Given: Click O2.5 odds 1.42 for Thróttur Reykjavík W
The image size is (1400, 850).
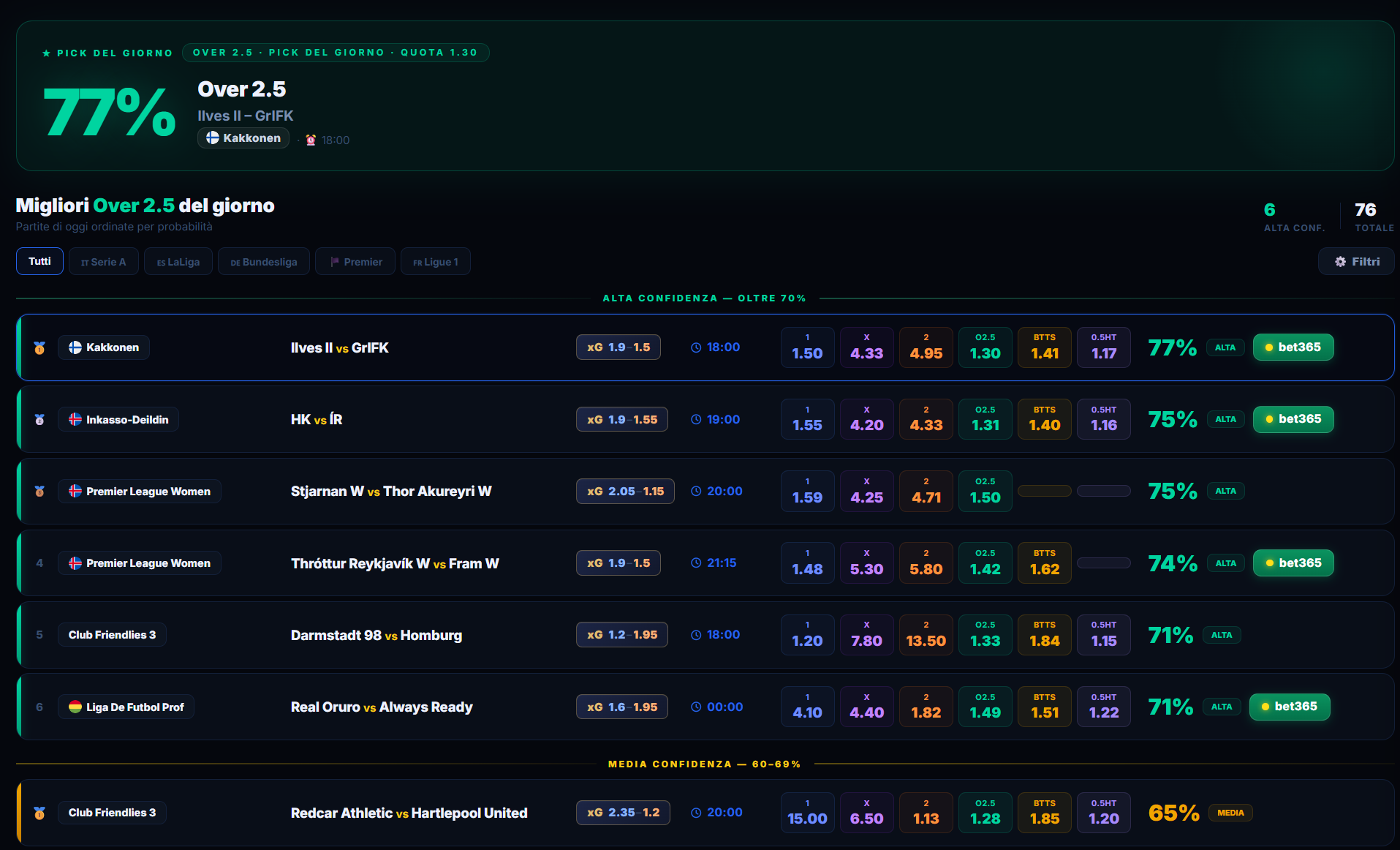Looking at the screenshot, I should (x=985, y=563).
